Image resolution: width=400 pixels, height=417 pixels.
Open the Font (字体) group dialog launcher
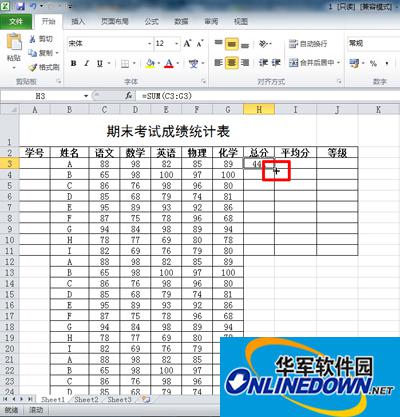click(203, 81)
